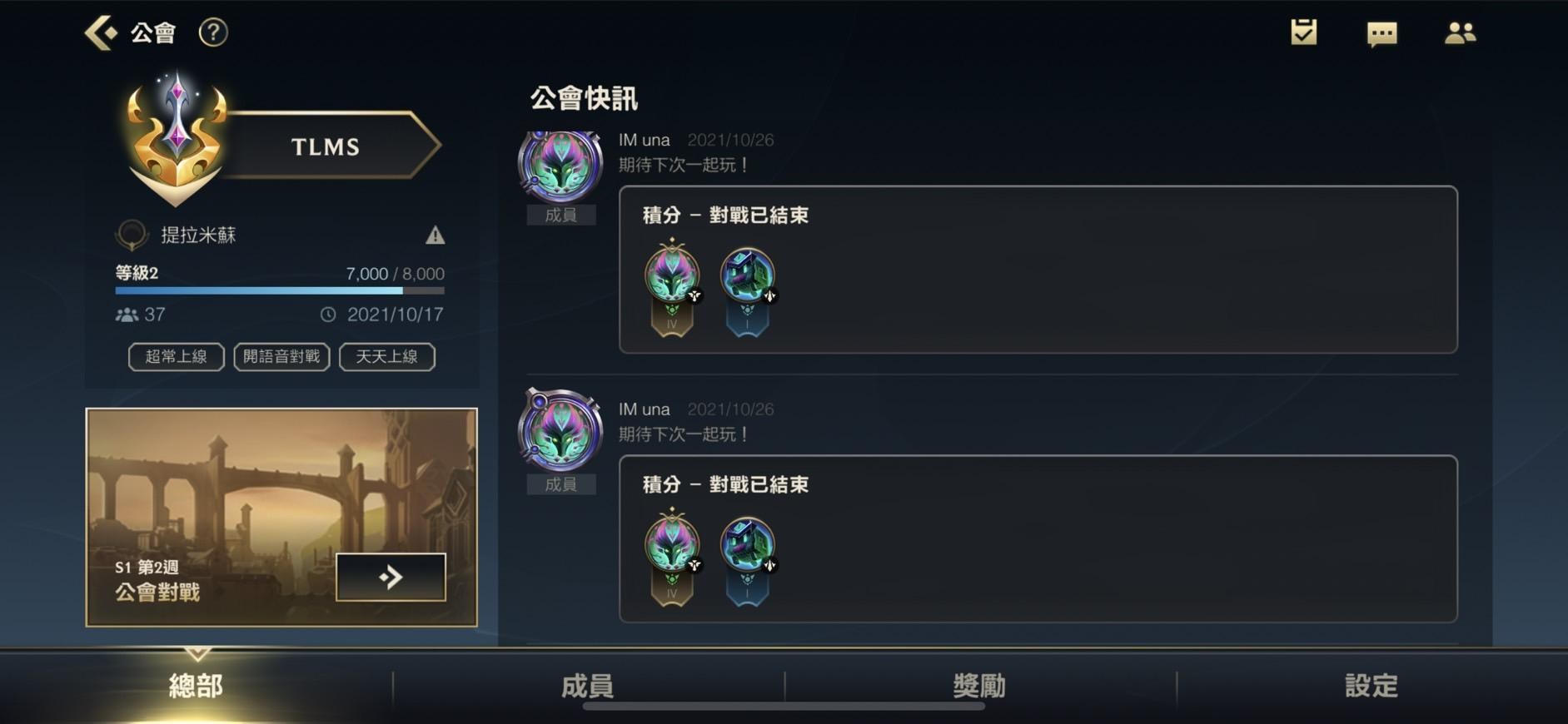Go back using the arrow beside 公會
Viewport: 1568px width, 724px height.
101,32
